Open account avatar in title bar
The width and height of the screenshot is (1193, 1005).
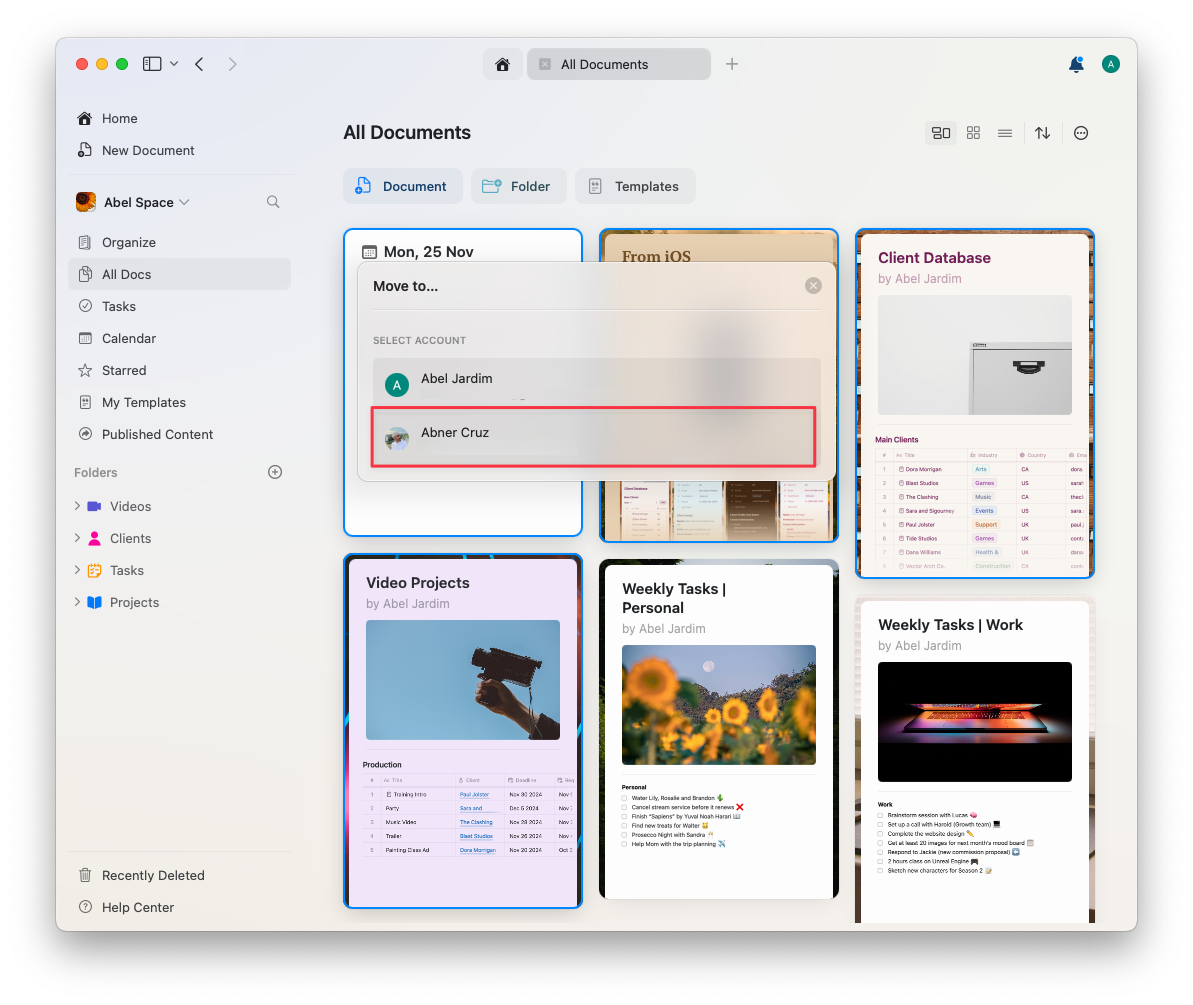(1111, 64)
